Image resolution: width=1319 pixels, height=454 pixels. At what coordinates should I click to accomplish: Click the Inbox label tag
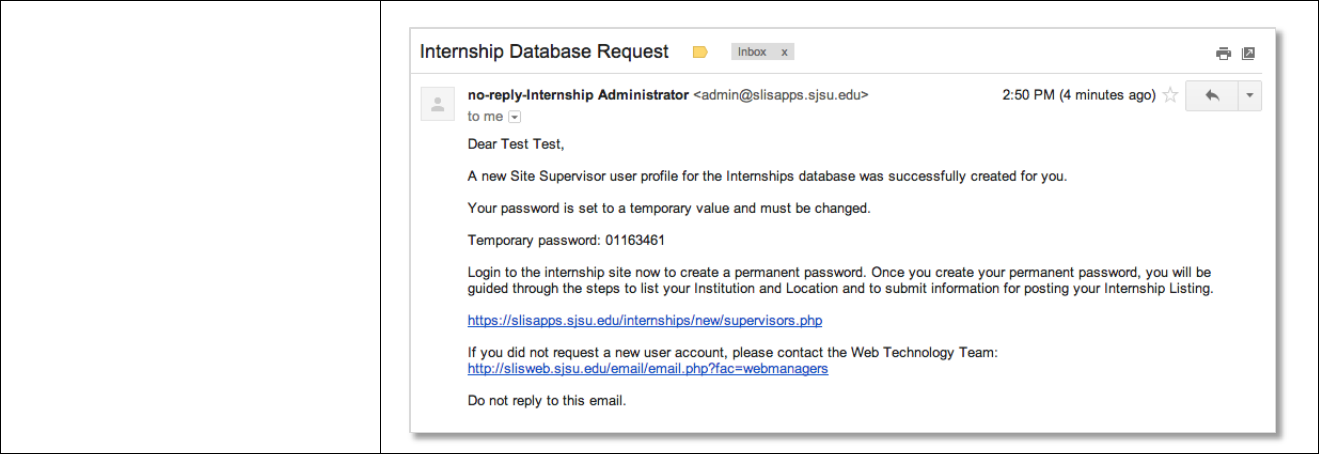752,52
